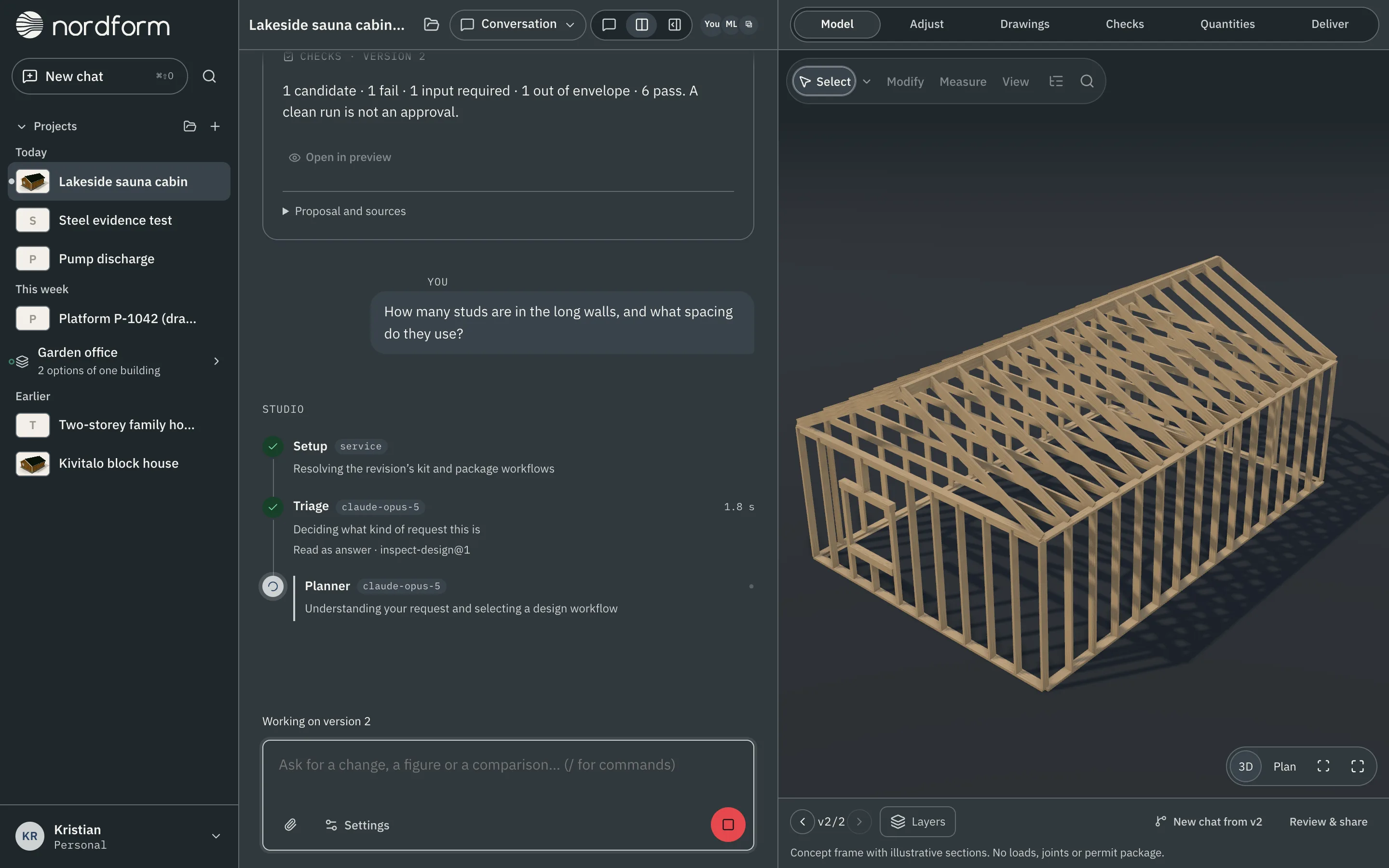Open the projects folder icon in sidebar
1389x868 pixels.
pyautogui.click(x=190, y=126)
